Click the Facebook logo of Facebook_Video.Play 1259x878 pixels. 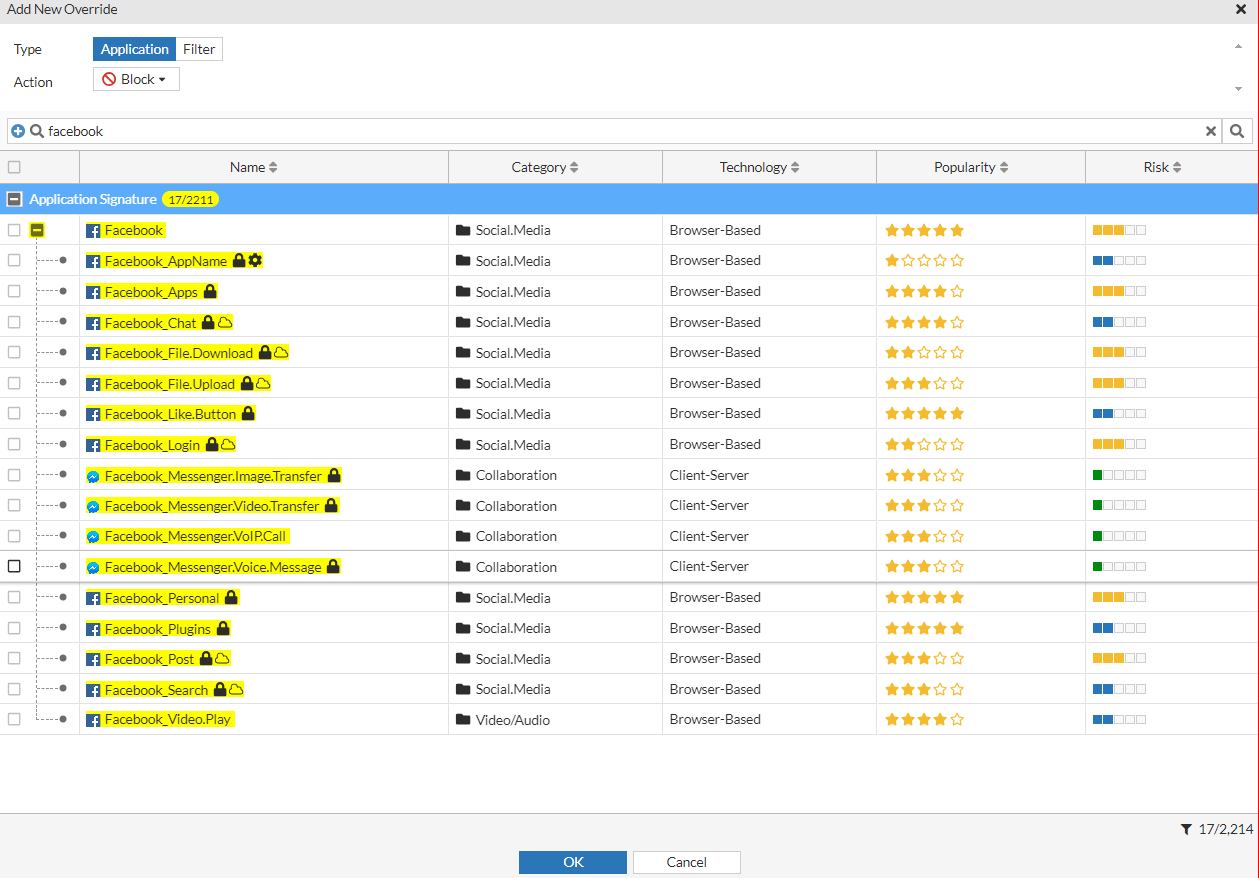click(93, 720)
